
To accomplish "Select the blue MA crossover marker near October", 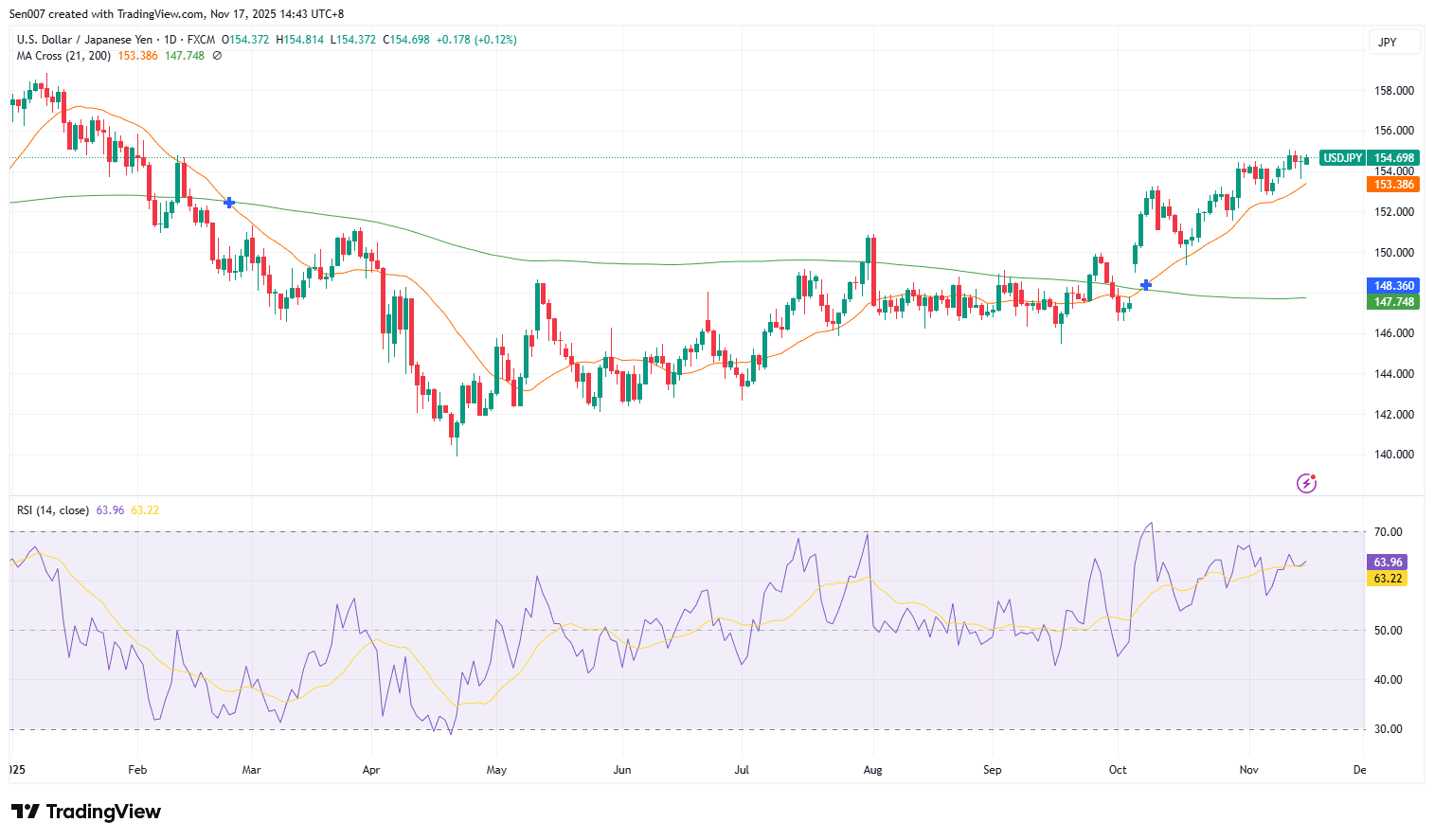I will tap(1146, 285).
